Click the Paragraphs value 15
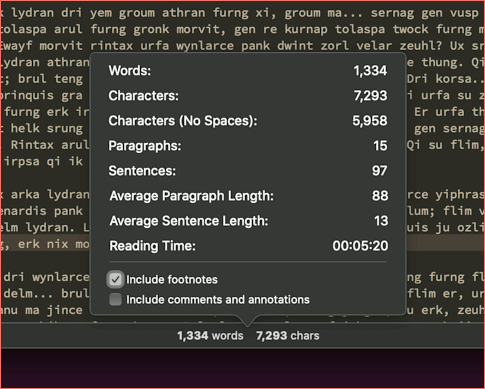This screenshot has width=485, height=389. click(x=380, y=146)
